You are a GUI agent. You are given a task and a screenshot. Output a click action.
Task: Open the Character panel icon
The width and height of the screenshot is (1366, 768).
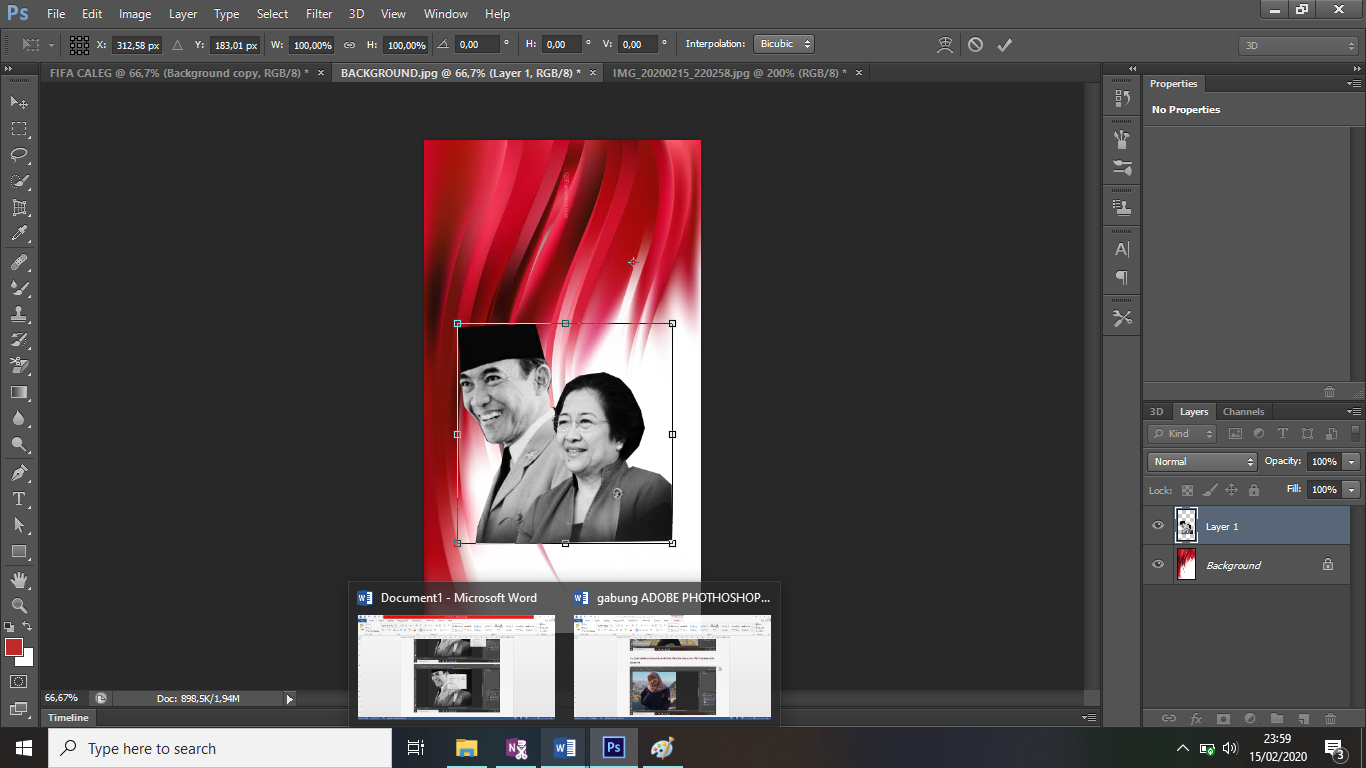coord(1121,248)
